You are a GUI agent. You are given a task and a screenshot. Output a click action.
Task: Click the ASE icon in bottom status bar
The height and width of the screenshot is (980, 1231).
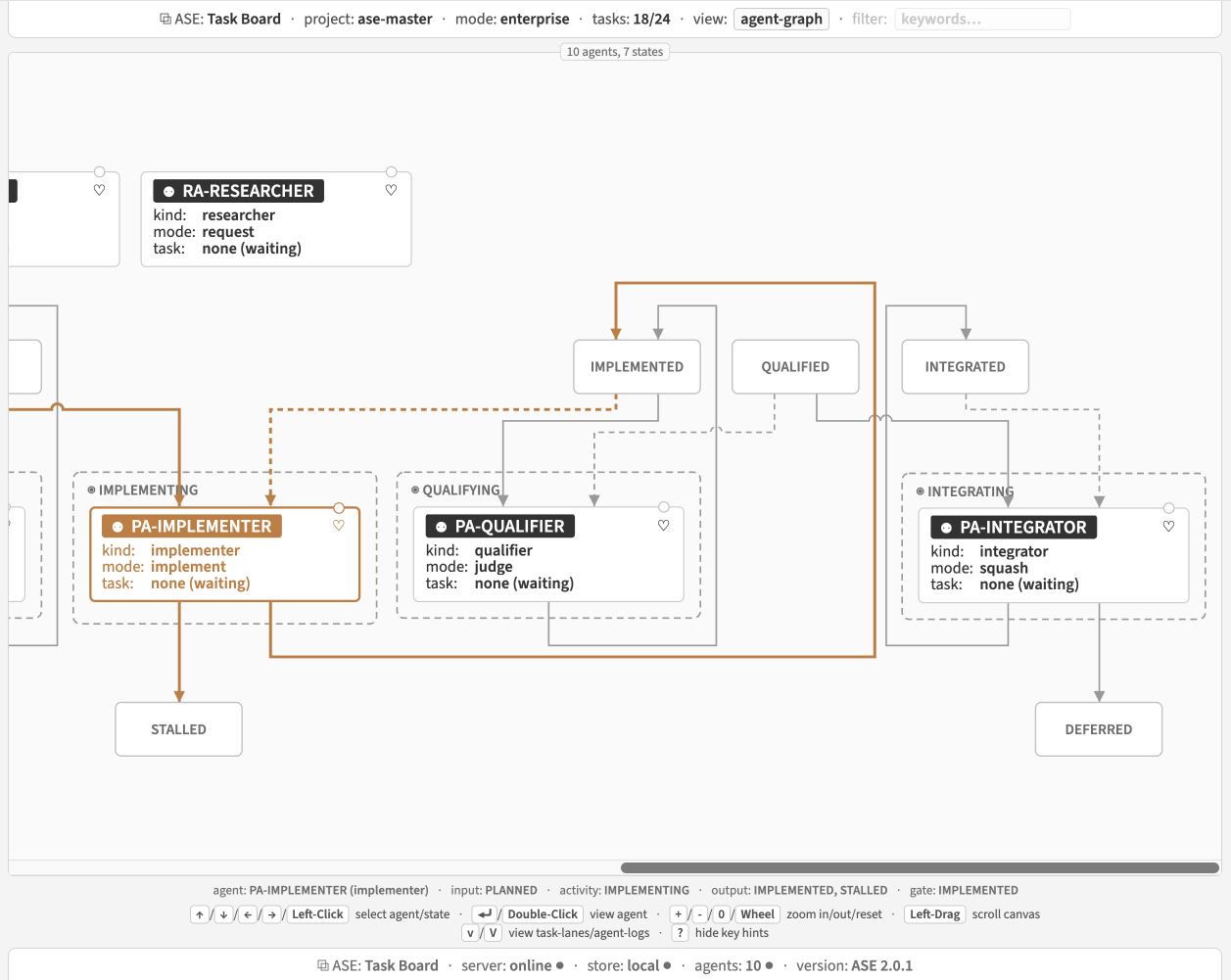(323, 965)
